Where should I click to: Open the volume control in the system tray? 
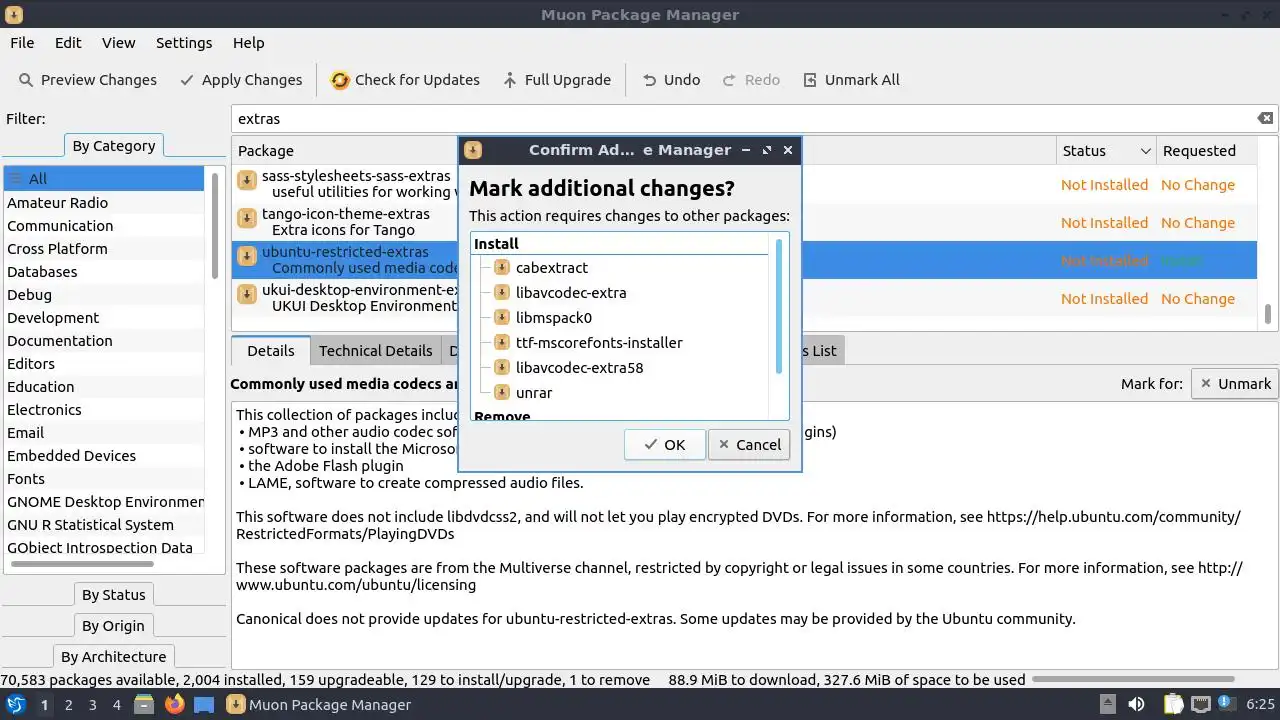tap(1136, 705)
